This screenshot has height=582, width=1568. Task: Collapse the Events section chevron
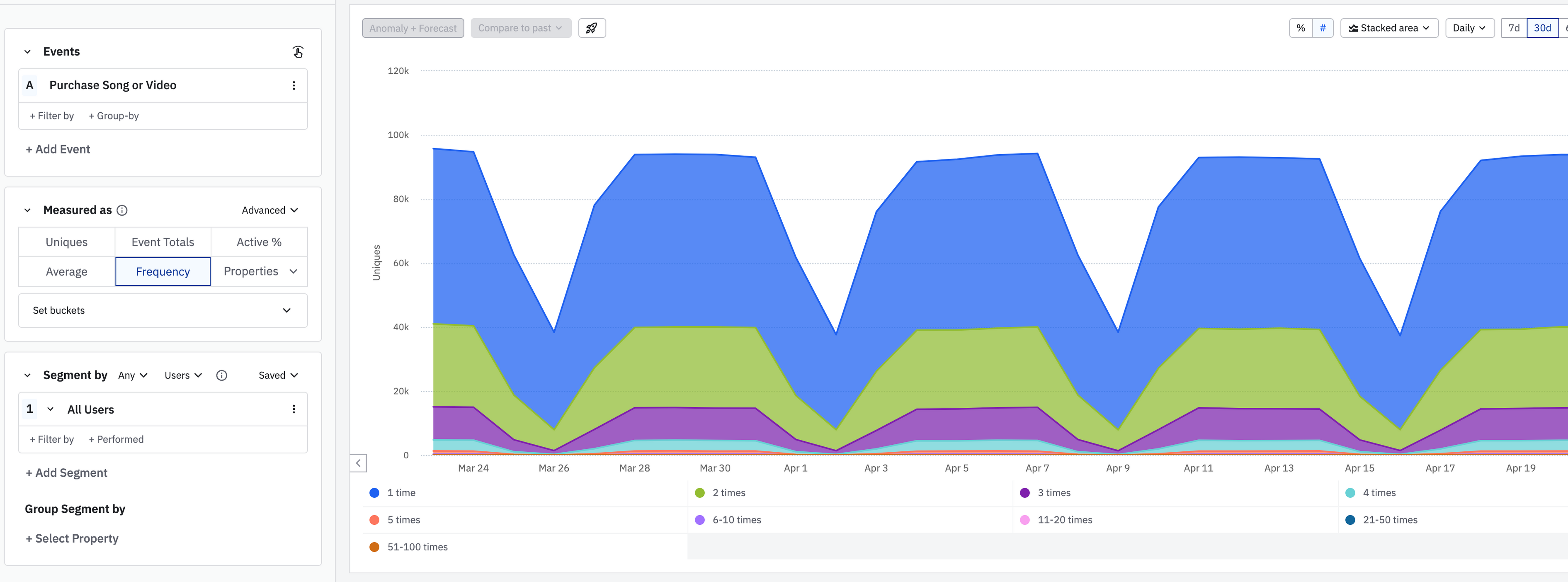click(27, 52)
